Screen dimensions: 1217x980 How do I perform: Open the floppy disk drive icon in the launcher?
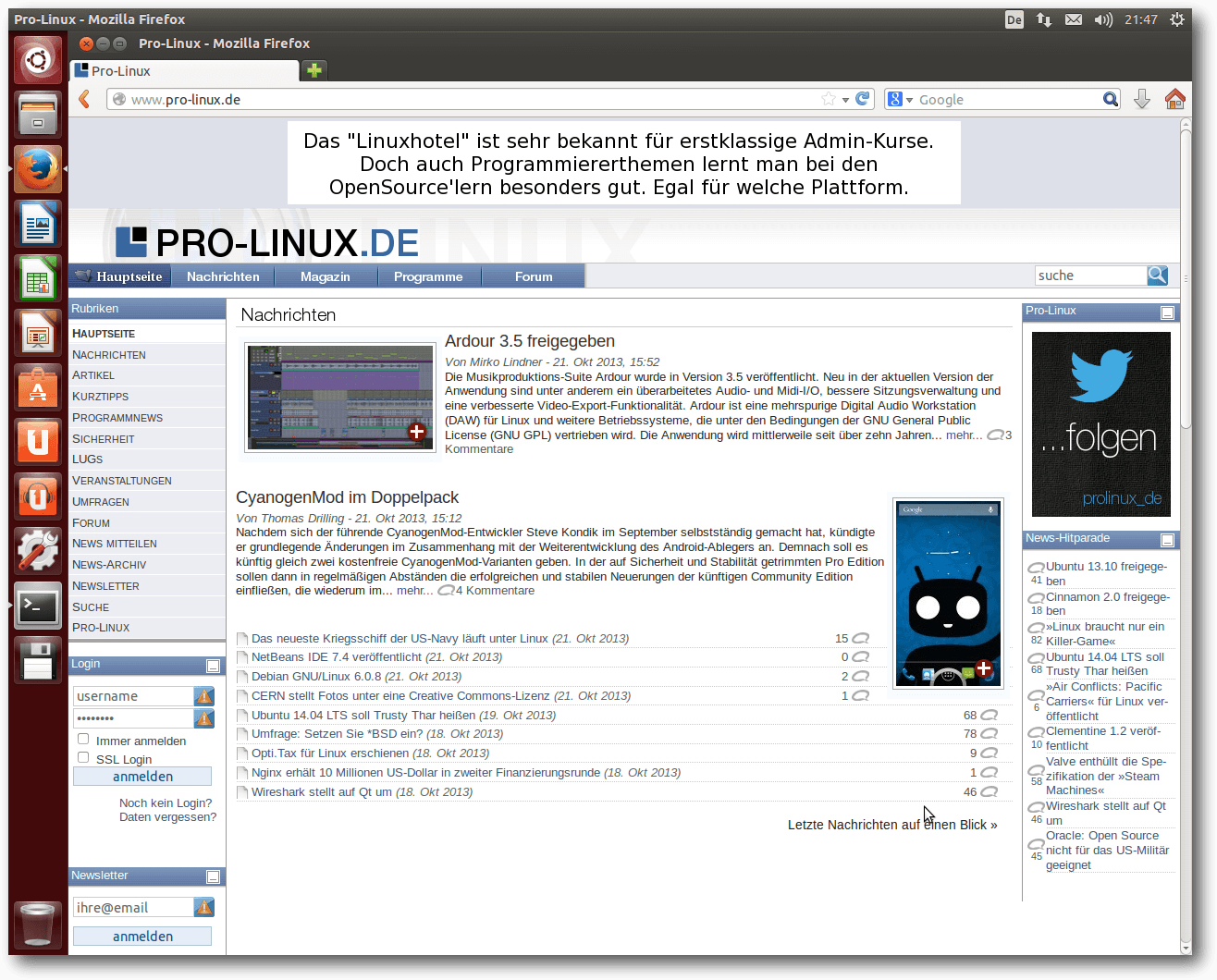point(38,661)
